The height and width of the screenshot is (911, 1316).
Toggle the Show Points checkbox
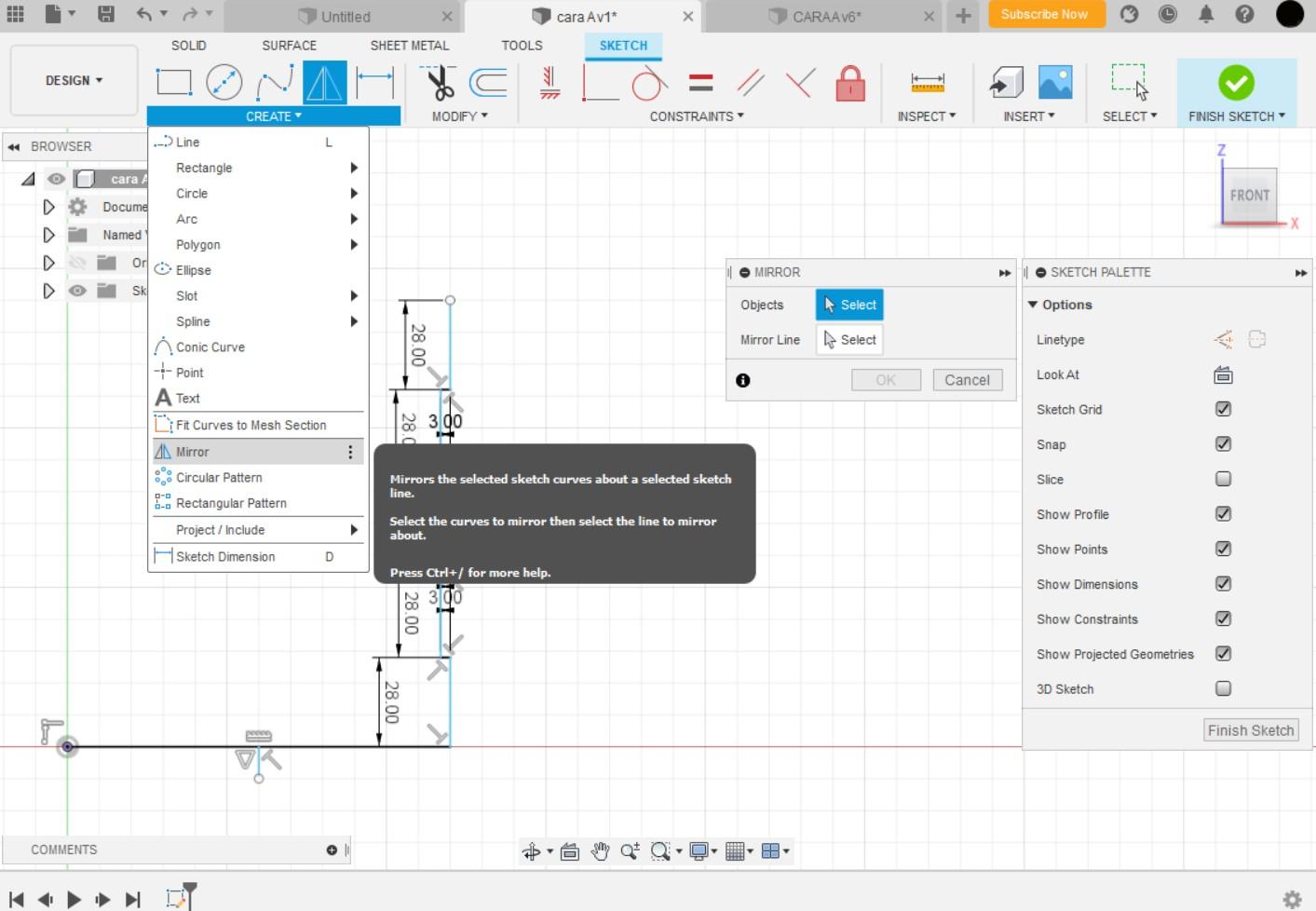[x=1223, y=549]
